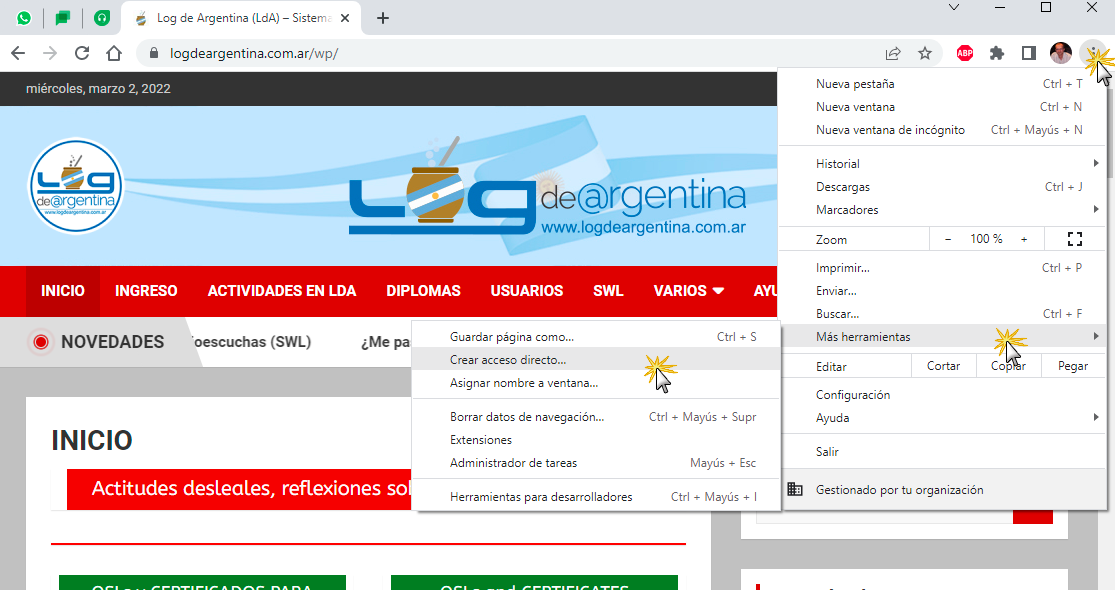1115x590 pixels.
Task: Increase zoom with plus button
Action: pos(1024,240)
